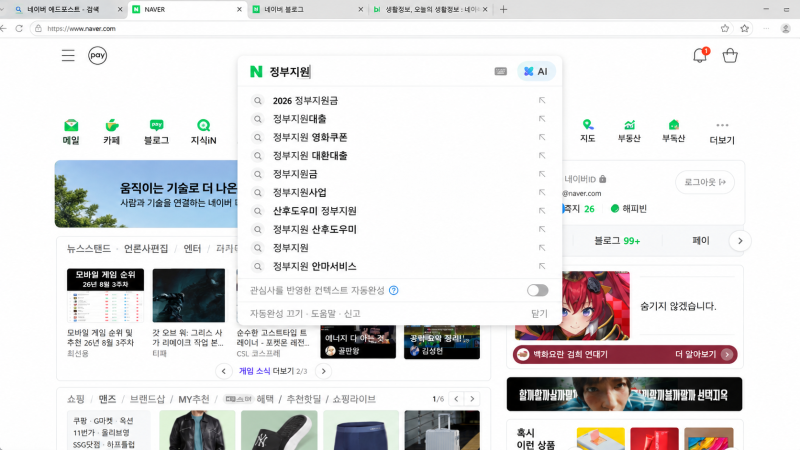The image size is (800, 450).
Task: Select suggestion 정부지원금
Action: coord(295,174)
